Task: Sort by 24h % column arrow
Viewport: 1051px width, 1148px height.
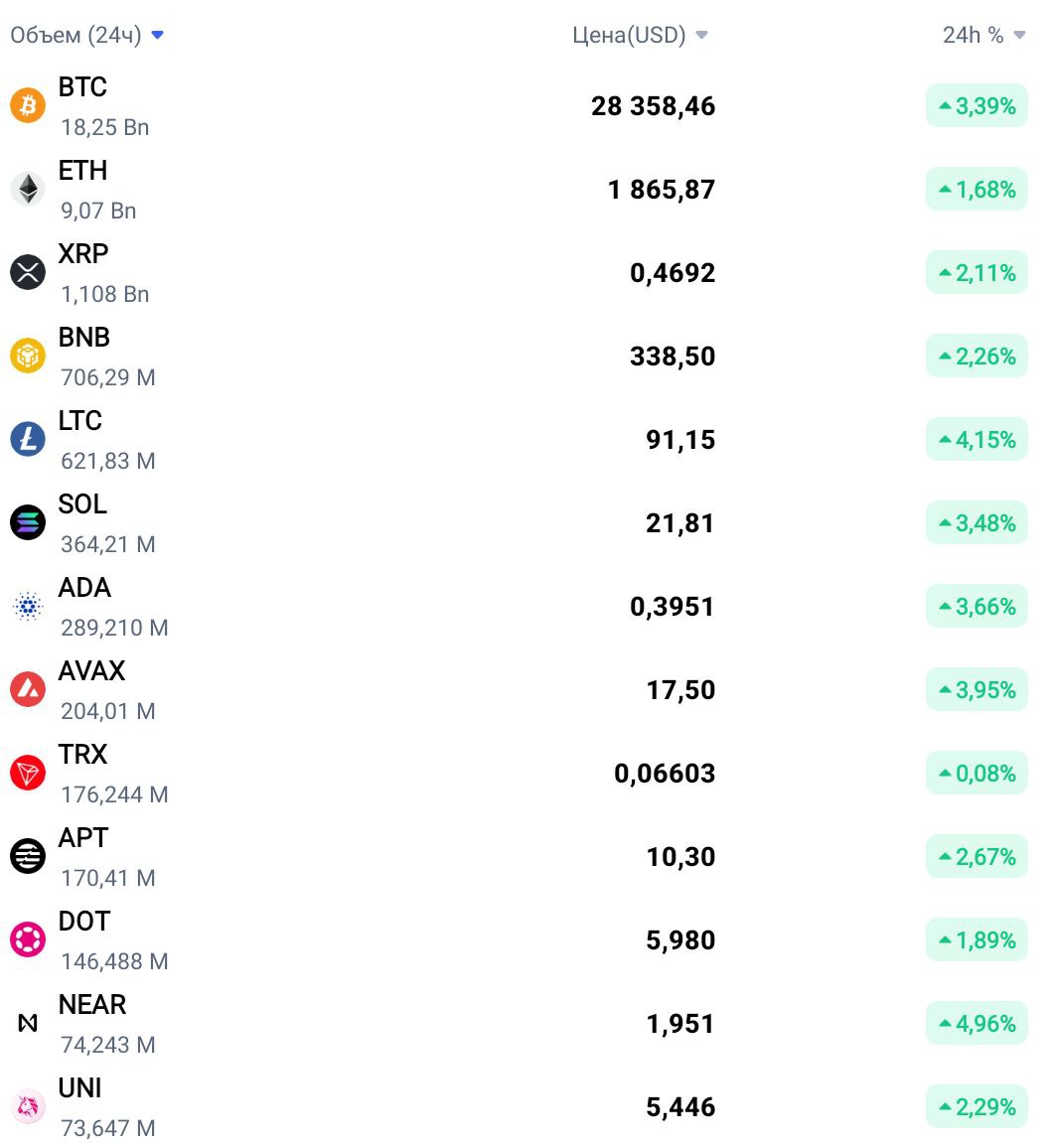Action: pyautogui.click(x=1019, y=35)
